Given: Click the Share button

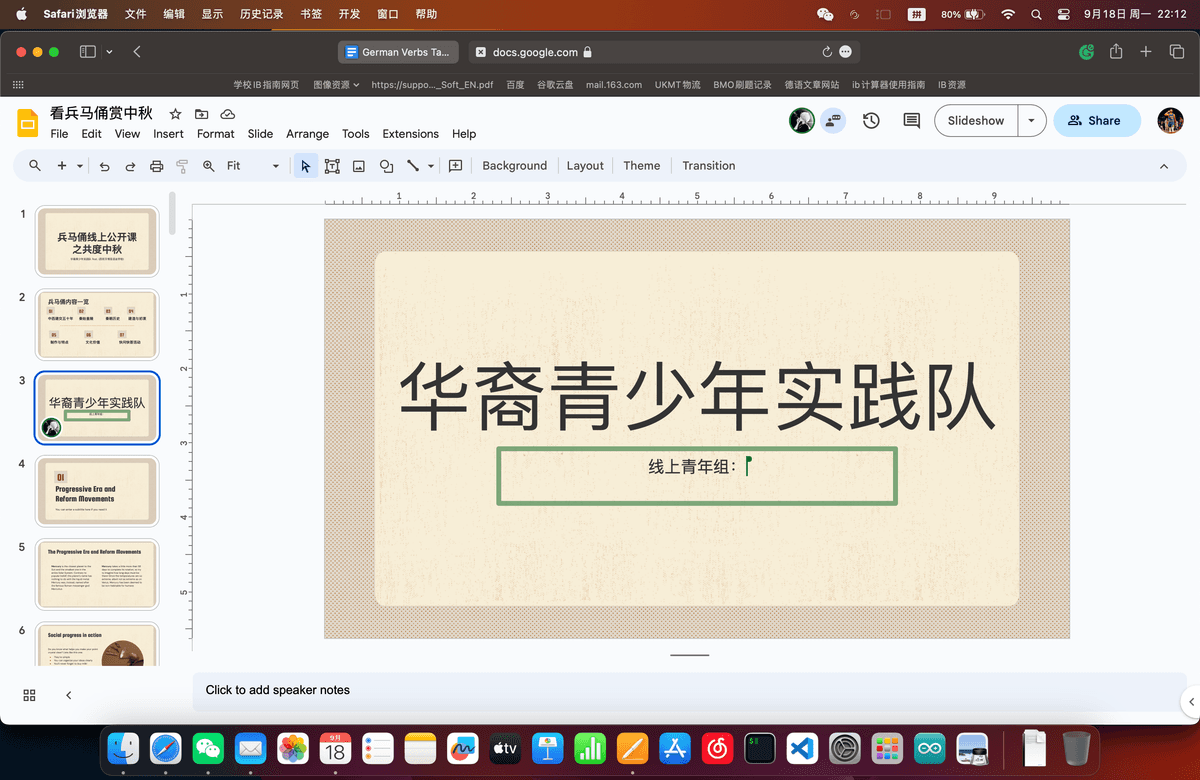Looking at the screenshot, I should click(1096, 121).
